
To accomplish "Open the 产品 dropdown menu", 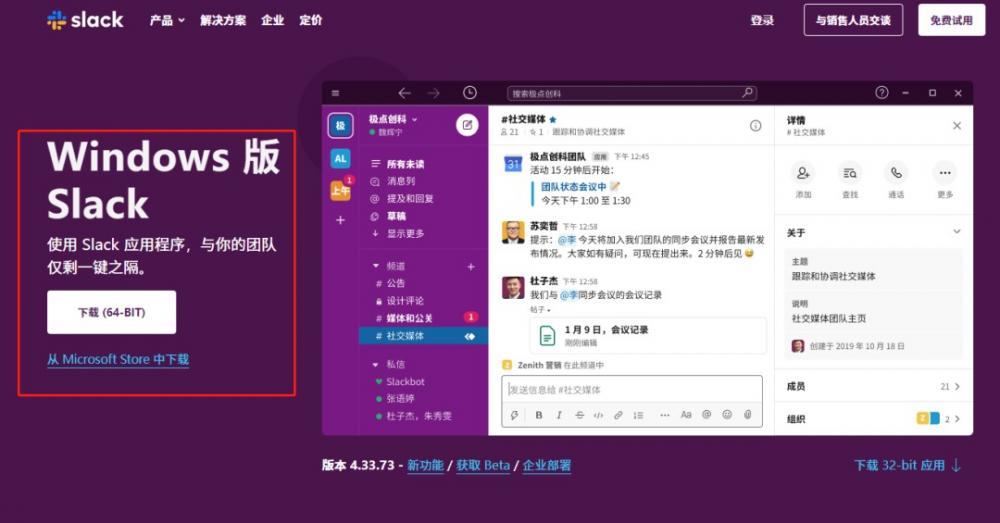I will pos(167,20).
